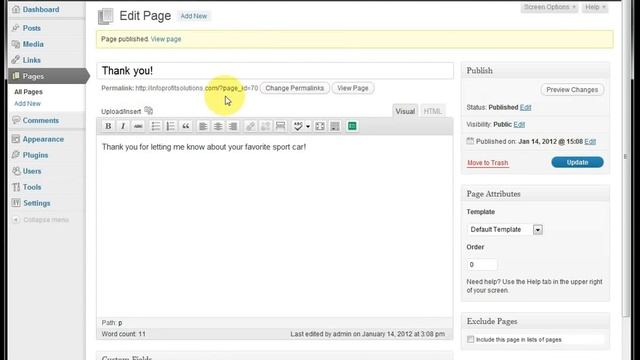
Task: Apply blockquote formatting
Action: [x=186, y=126]
